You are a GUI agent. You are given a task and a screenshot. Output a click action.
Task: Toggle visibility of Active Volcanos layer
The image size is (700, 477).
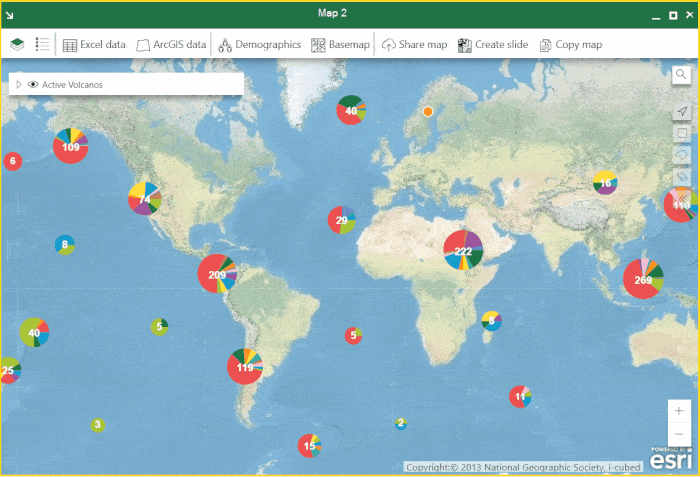point(33,84)
